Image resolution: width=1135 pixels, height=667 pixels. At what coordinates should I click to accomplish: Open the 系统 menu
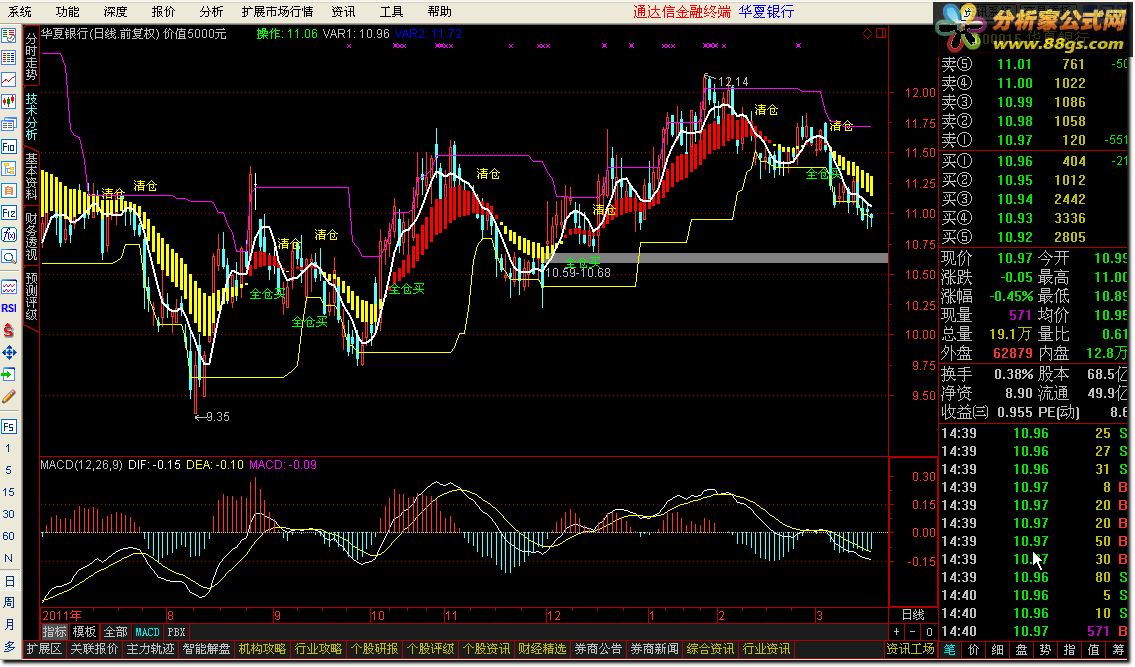point(20,12)
